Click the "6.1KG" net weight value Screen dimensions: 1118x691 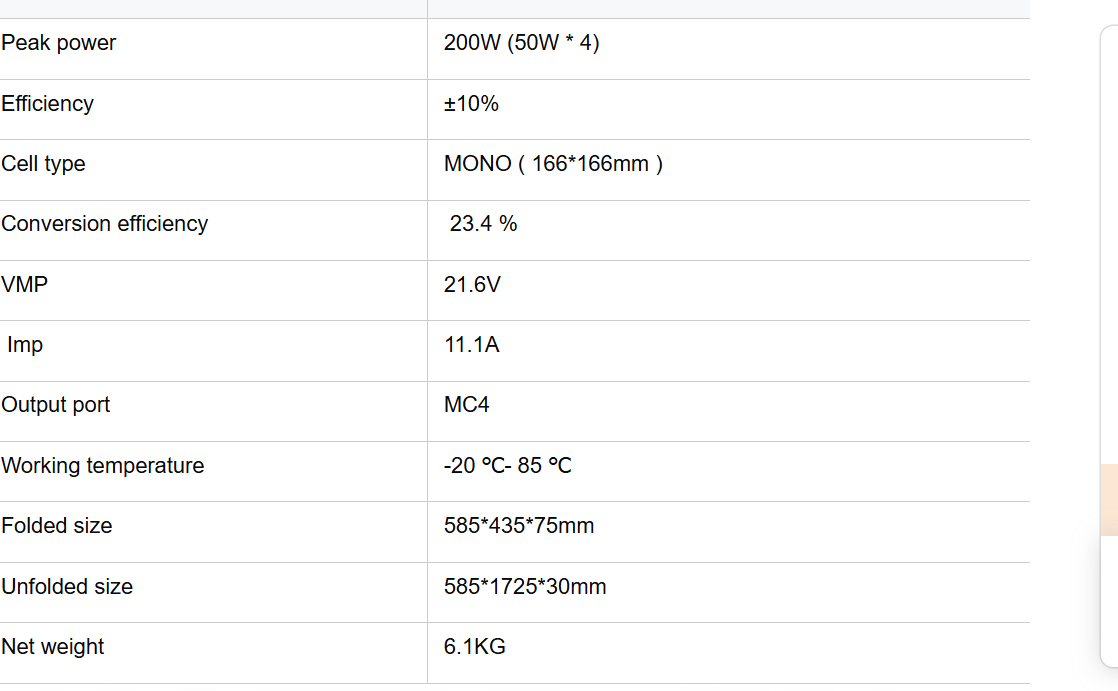(x=475, y=647)
